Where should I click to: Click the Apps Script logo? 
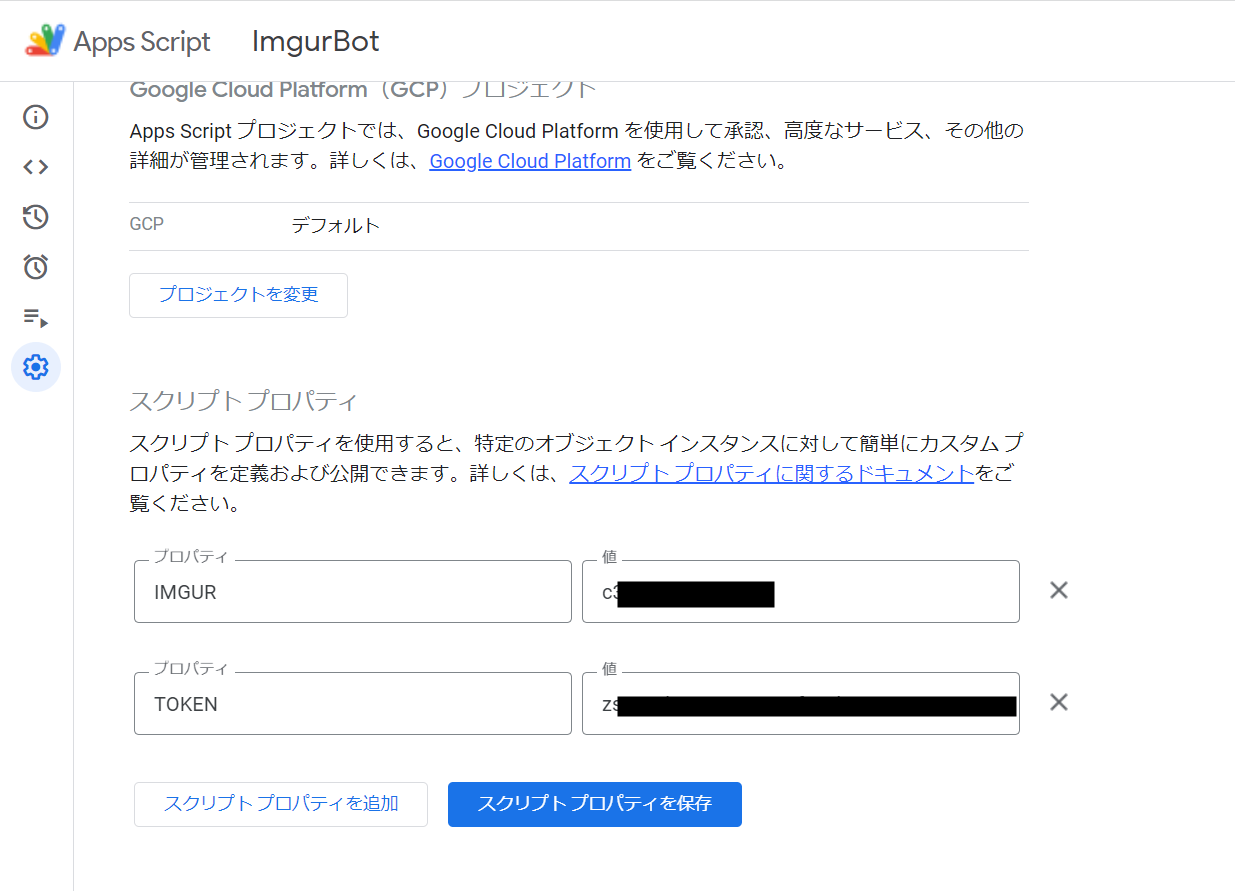[x=45, y=41]
